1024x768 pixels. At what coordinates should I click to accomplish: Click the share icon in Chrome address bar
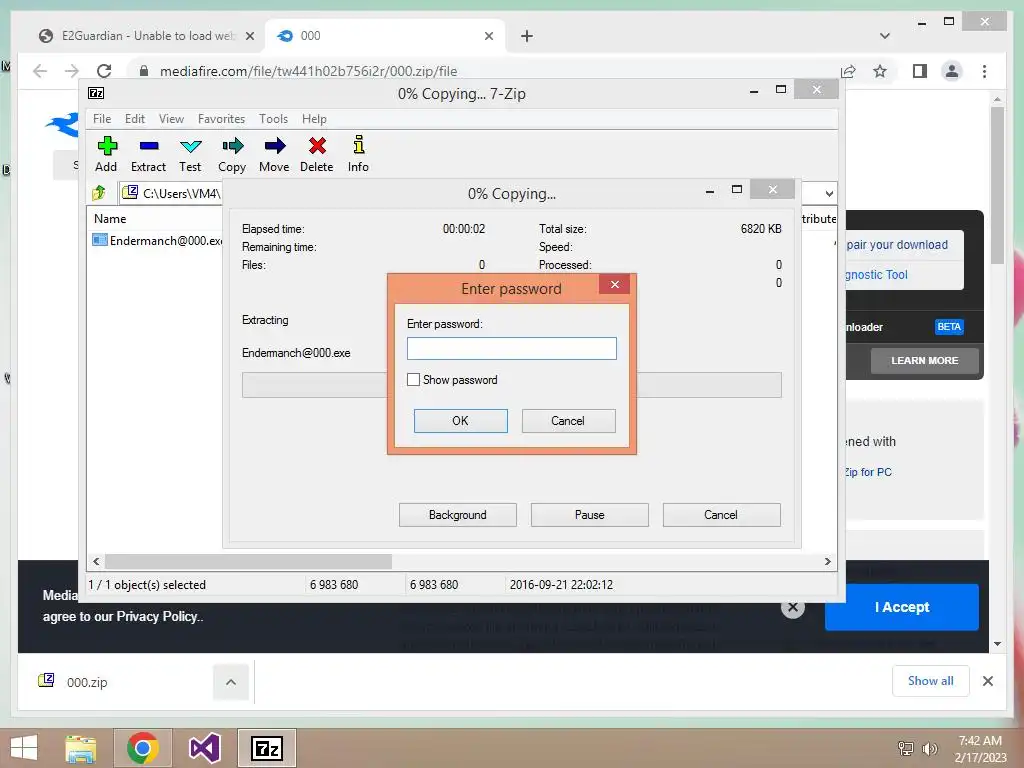click(x=848, y=71)
